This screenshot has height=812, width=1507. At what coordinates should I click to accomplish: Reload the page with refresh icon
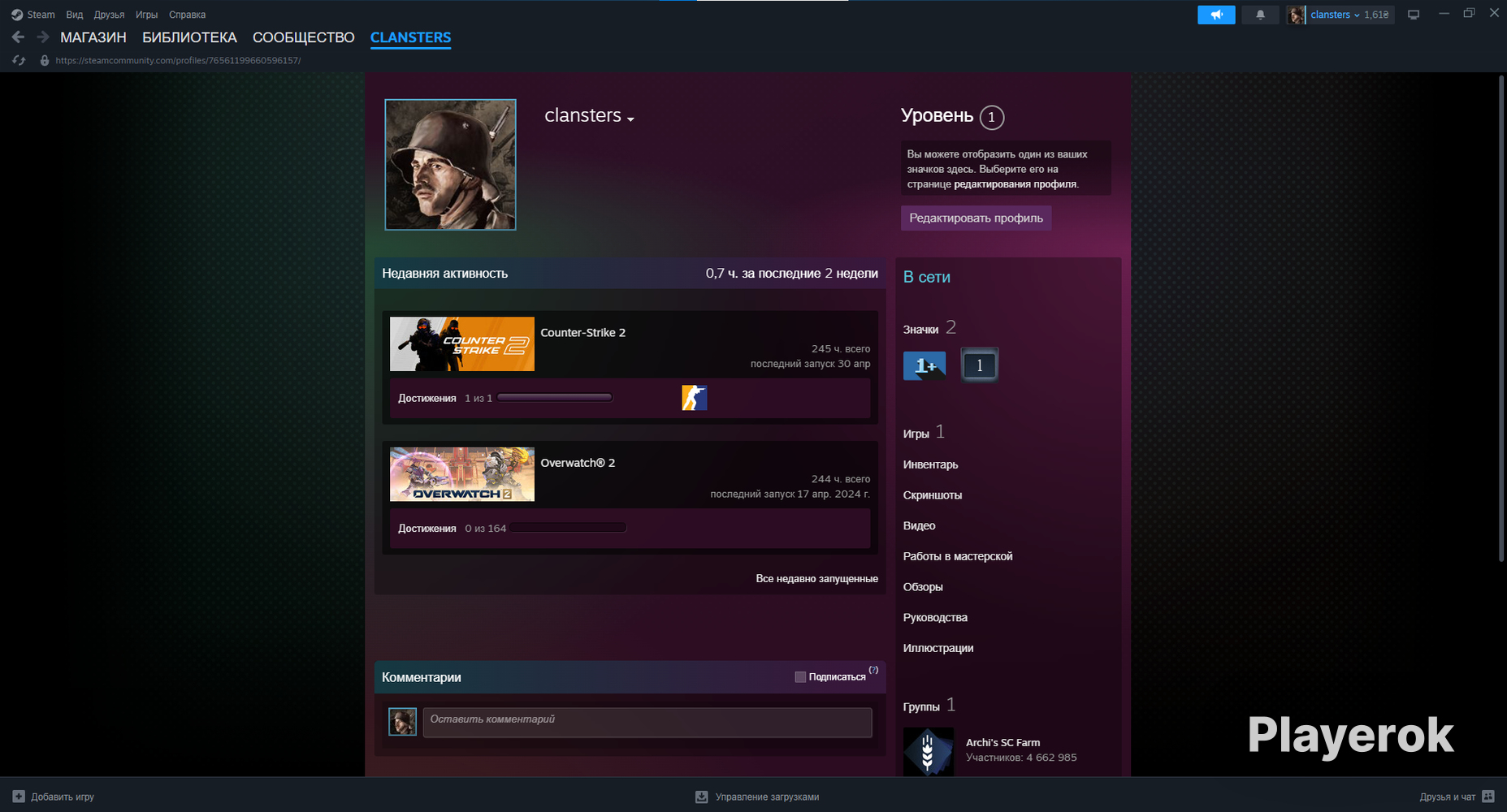(19, 60)
